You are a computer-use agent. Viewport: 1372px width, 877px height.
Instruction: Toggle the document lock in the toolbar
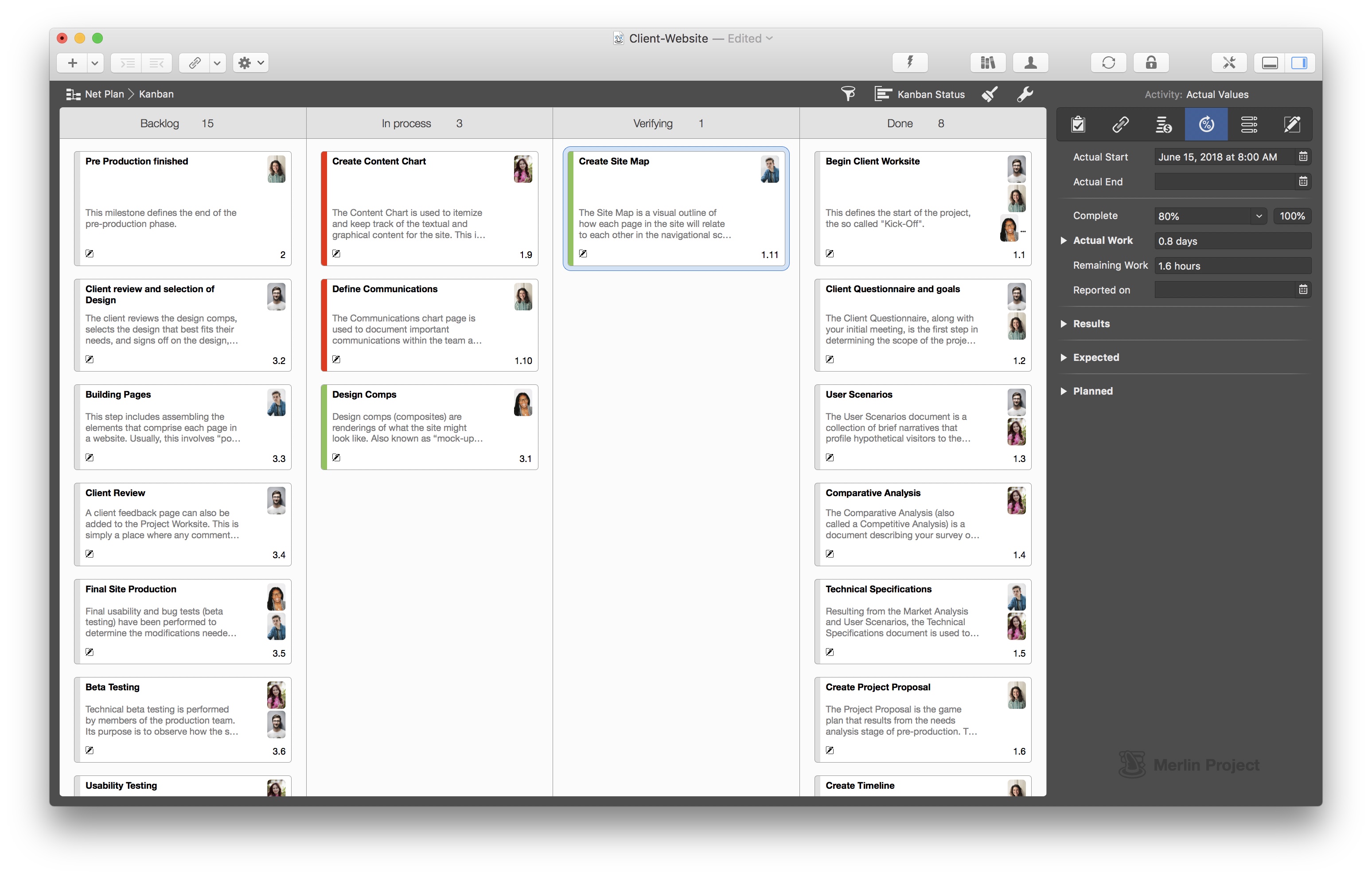point(1150,63)
